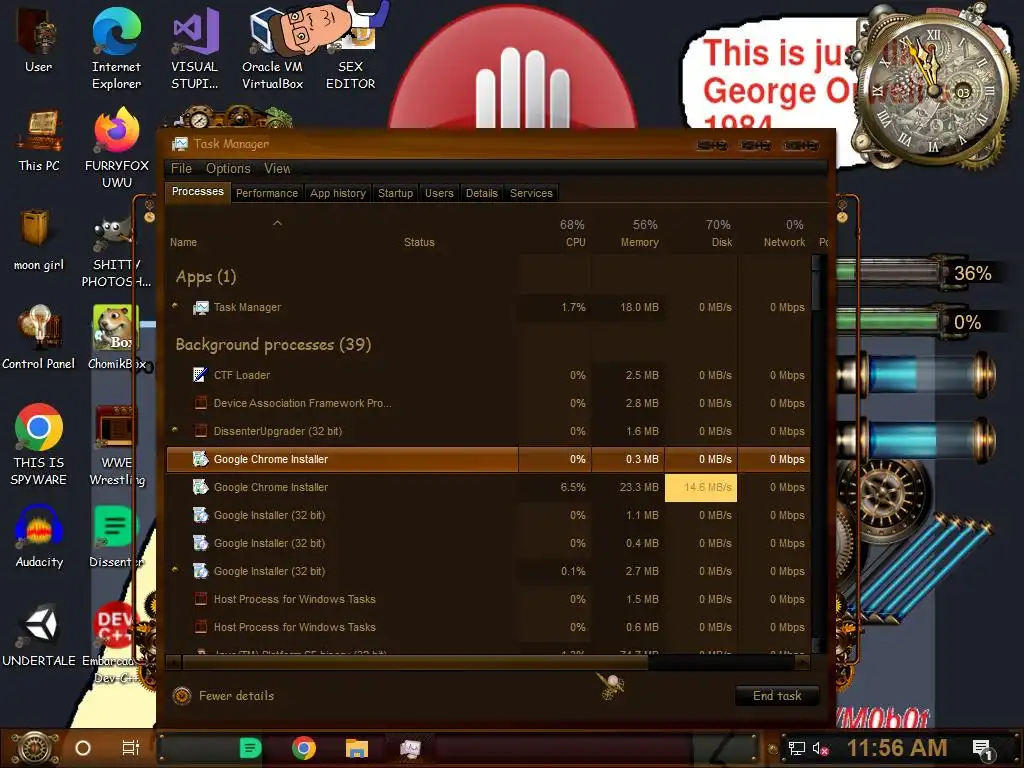The height and width of the screenshot is (768, 1024).
Task: Click the taskbar clock showing 11:56 AM
Action: coord(897,748)
